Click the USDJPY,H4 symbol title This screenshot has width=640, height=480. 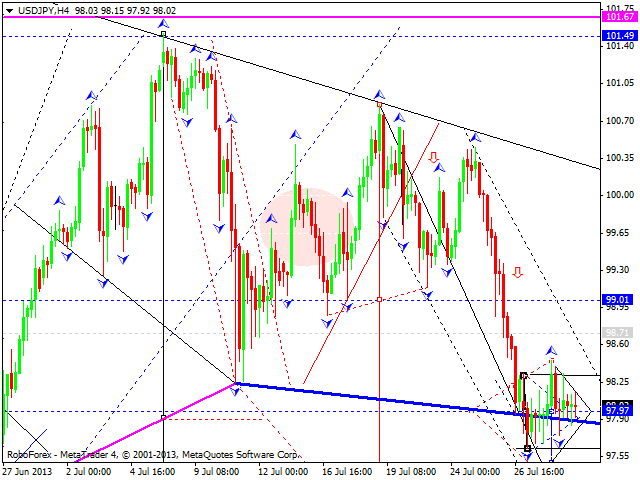pos(43,11)
